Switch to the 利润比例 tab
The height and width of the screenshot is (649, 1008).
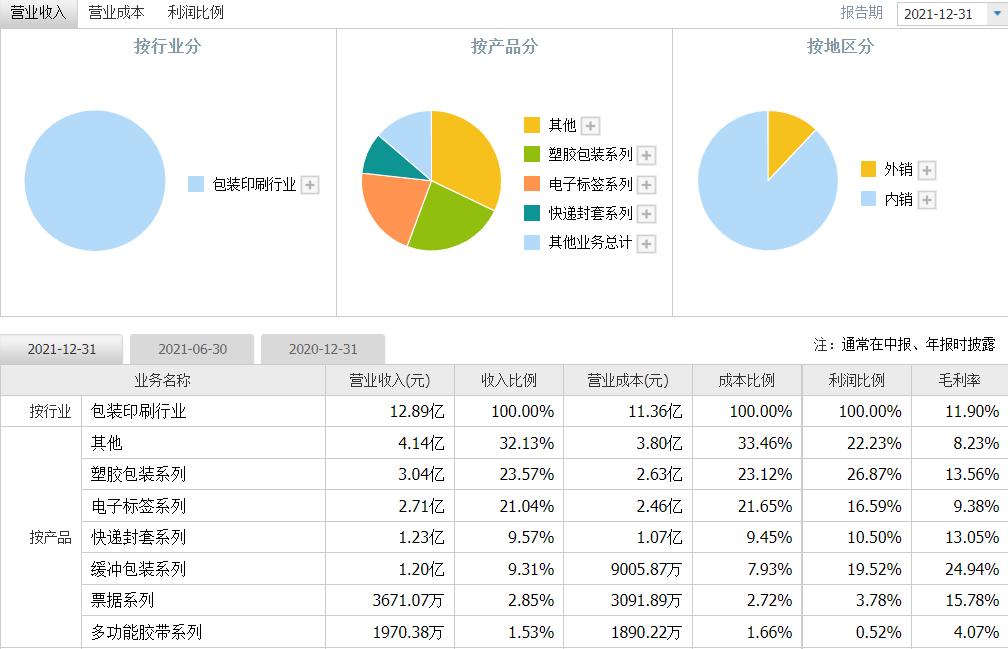coord(196,13)
